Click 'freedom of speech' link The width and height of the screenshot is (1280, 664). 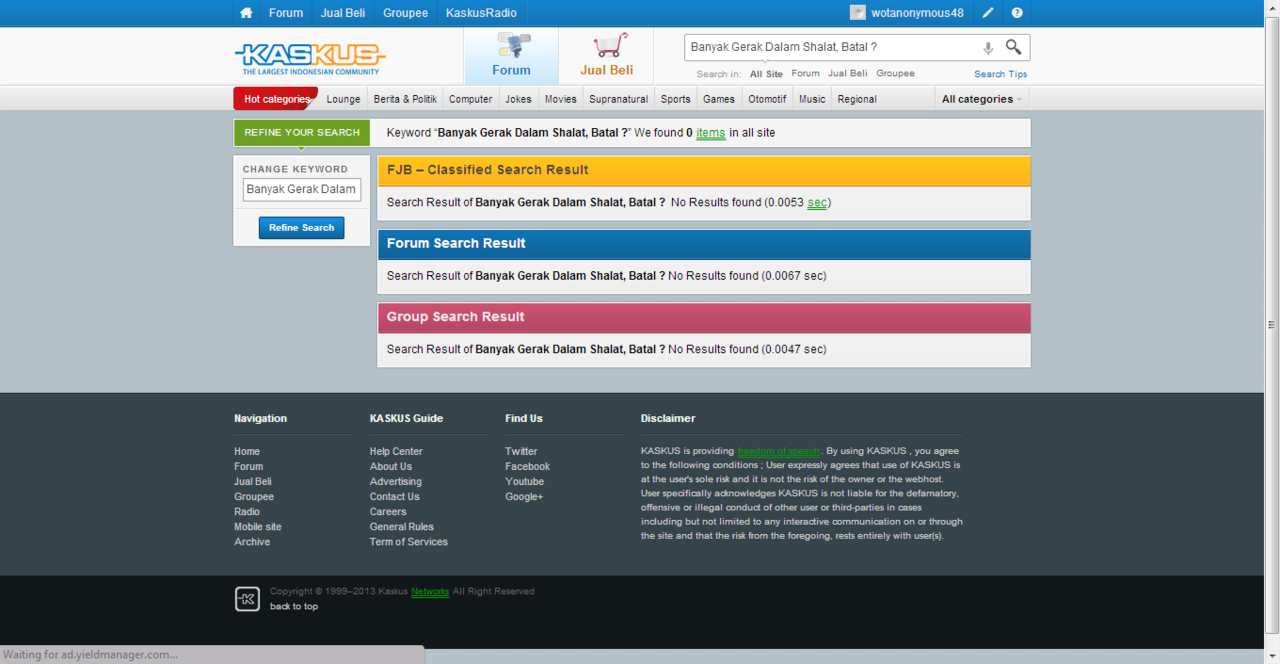coord(779,452)
